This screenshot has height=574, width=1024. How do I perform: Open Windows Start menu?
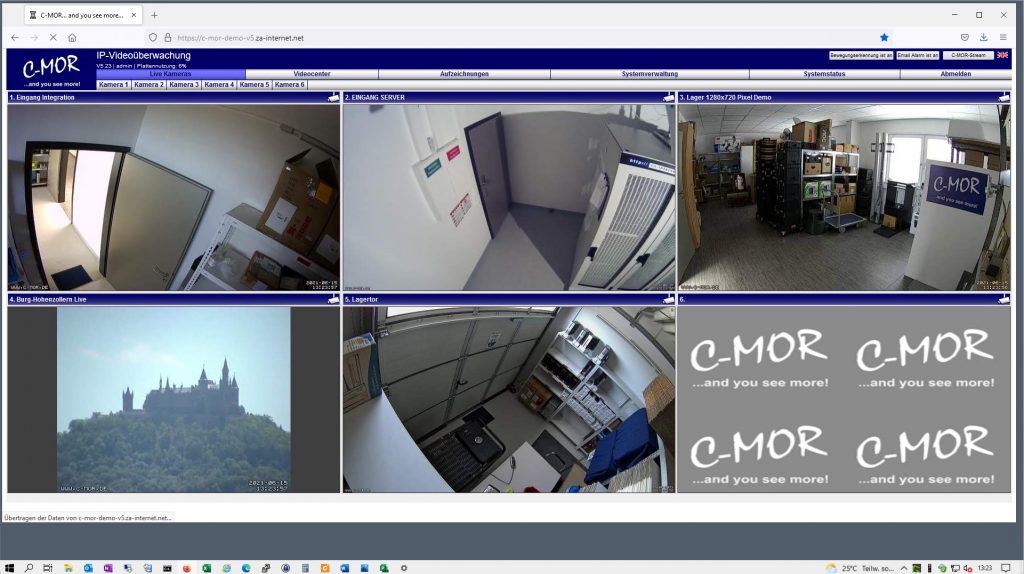[x=9, y=568]
